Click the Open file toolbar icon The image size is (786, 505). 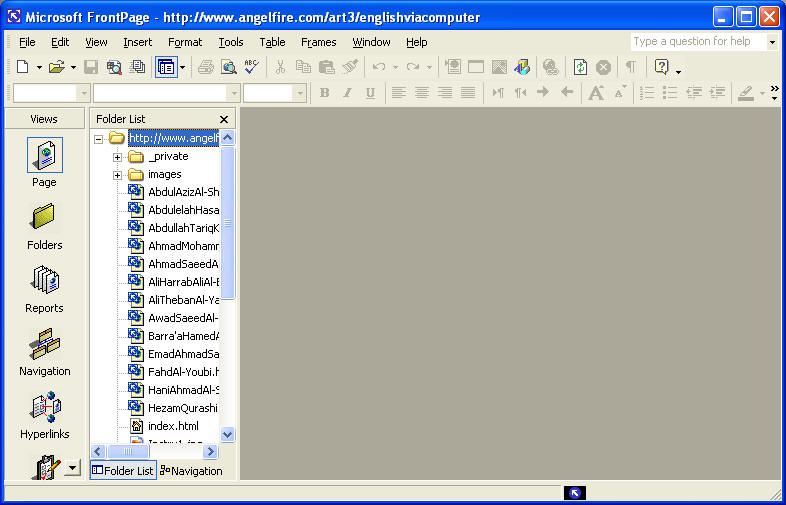point(56,67)
